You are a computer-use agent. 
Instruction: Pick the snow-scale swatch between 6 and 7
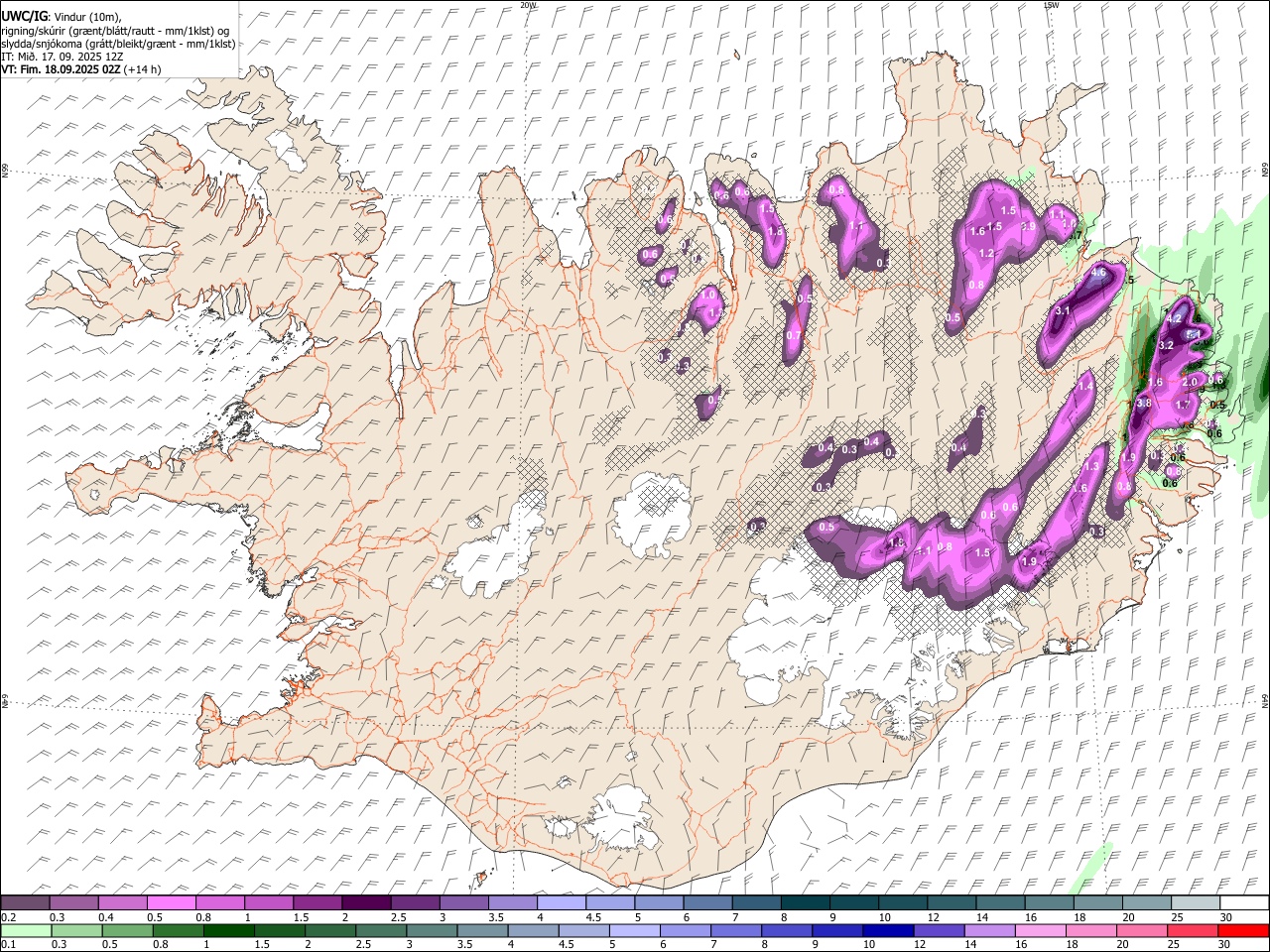pyautogui.click(x=708, y=902)
